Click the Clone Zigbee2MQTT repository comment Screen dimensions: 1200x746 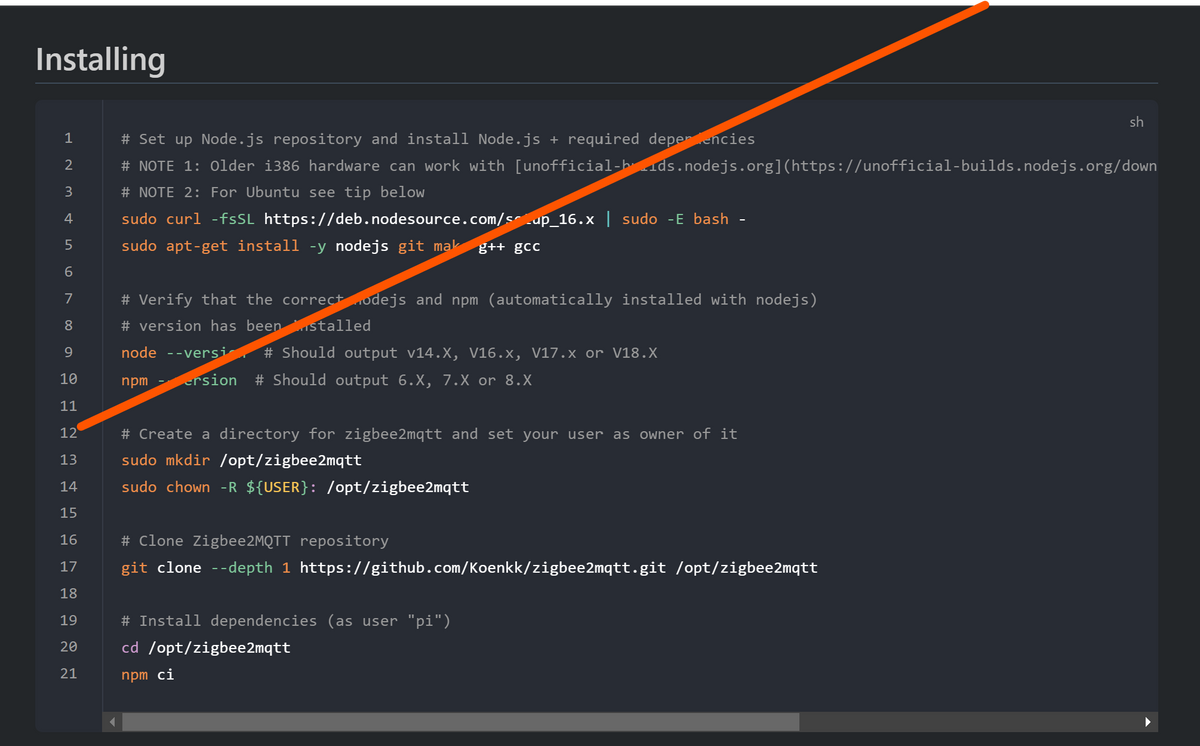(254, 541)
